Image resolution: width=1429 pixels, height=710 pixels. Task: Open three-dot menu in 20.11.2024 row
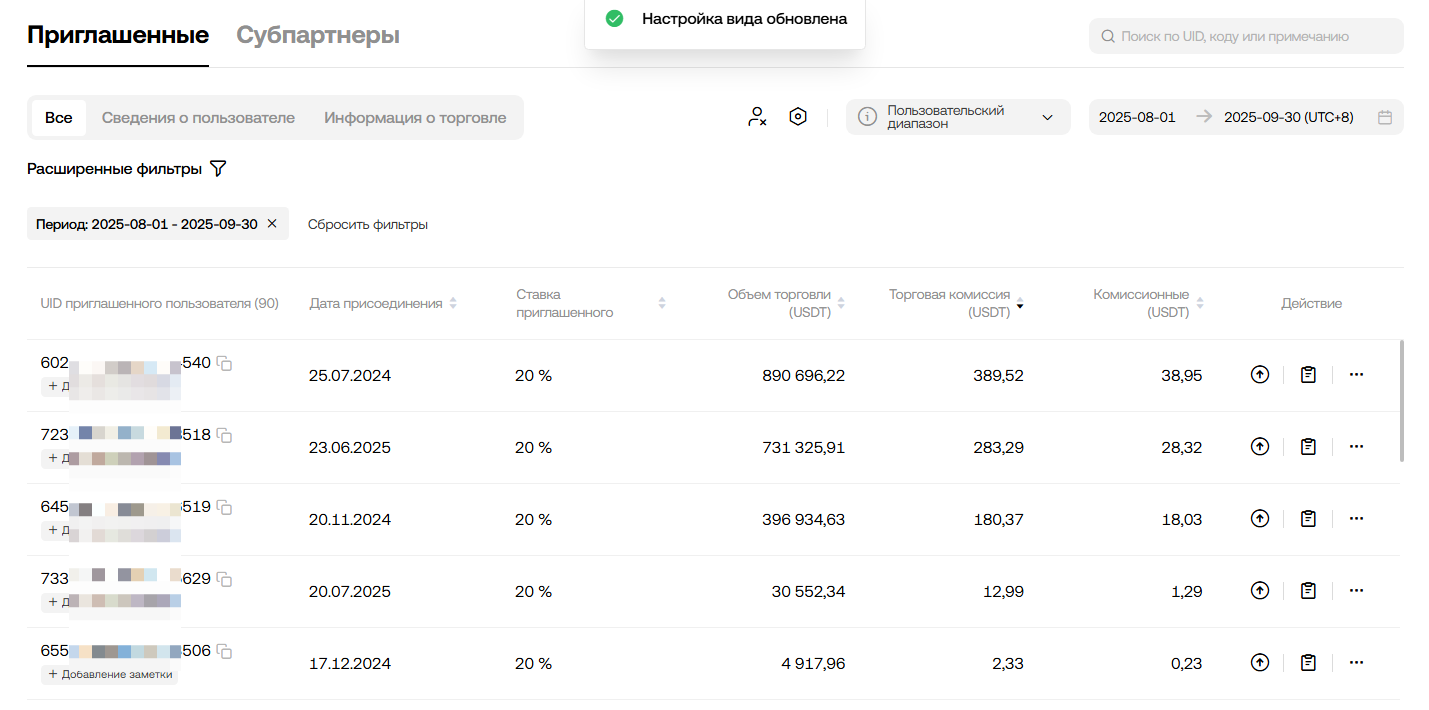coord(1356,519)
